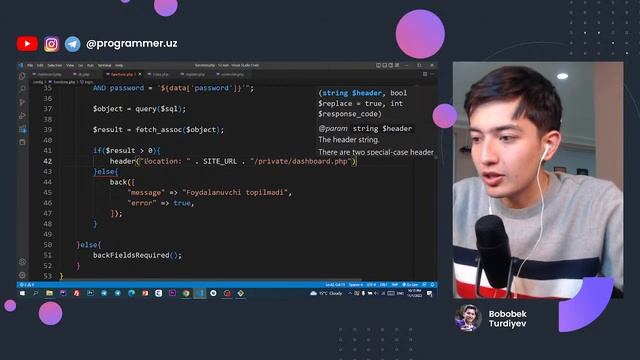640x360 pixels.
Task: Open Google Chrome from the taskbar
Action: point(186,293)
